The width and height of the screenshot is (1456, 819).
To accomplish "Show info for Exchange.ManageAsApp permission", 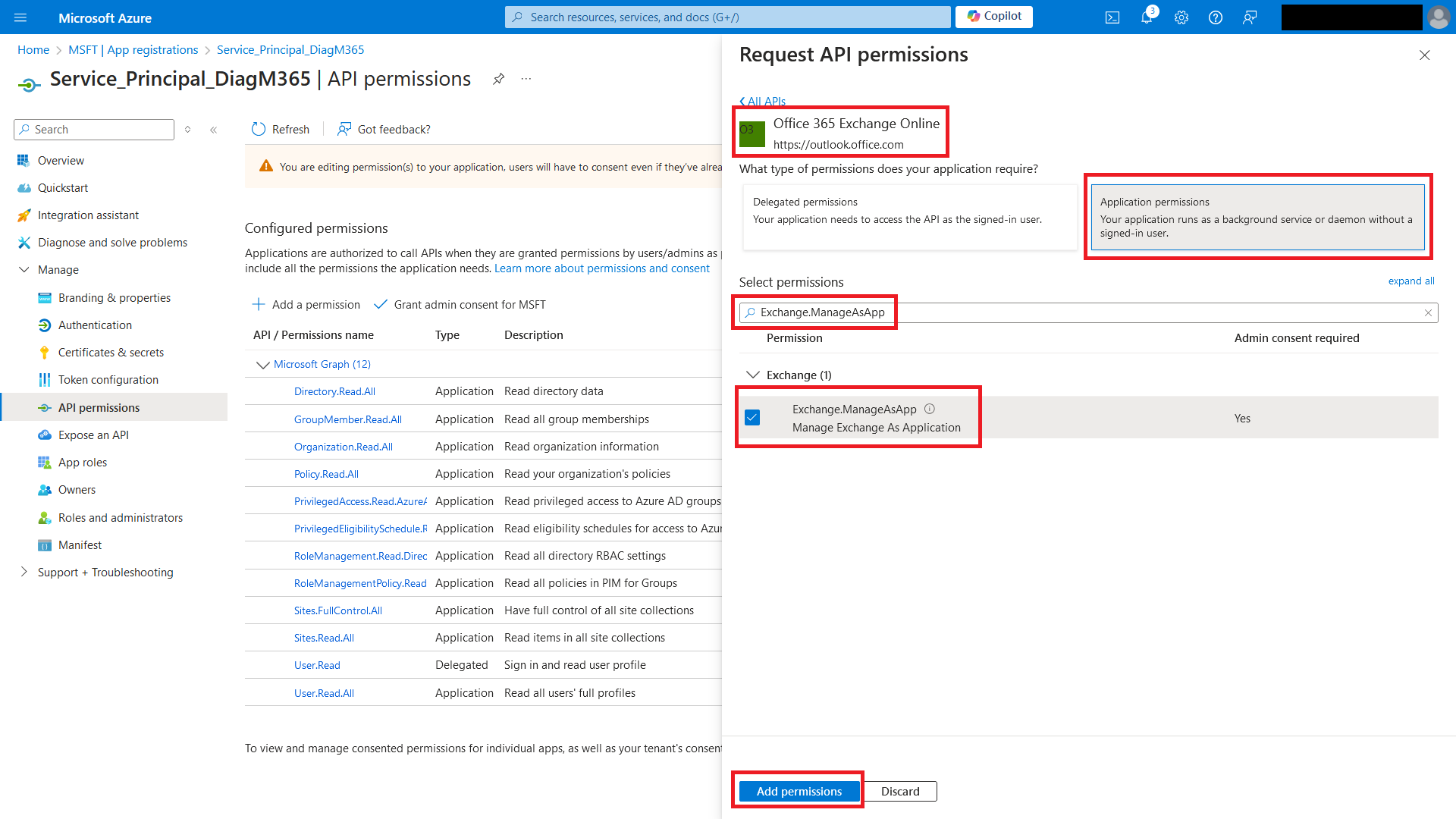I will point(930,409).
